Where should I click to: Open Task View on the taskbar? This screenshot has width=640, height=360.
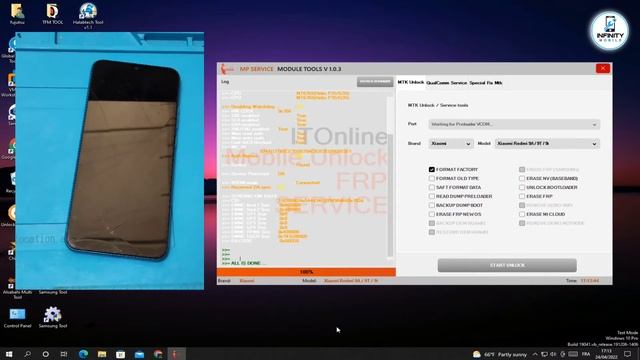pyautogui.click(x=64, y=354)
